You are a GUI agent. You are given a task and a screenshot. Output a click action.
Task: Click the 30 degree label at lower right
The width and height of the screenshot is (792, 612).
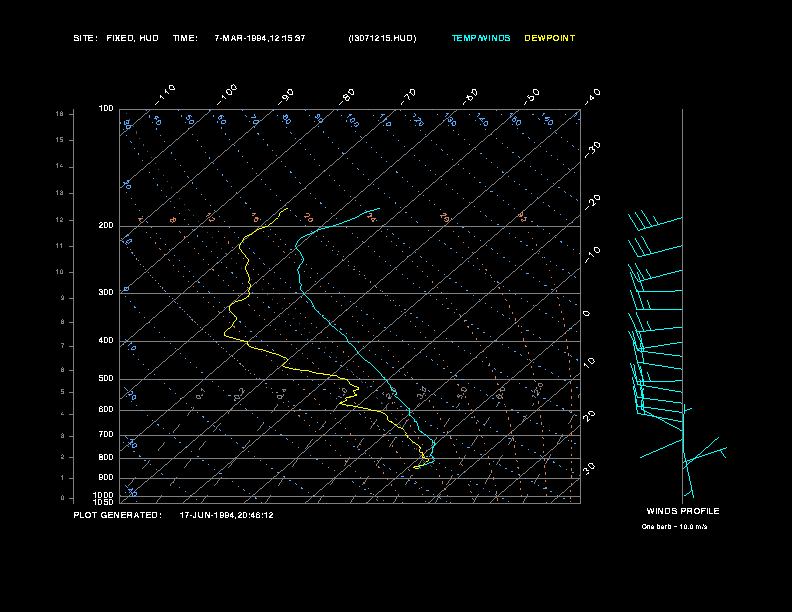point(590,467)
